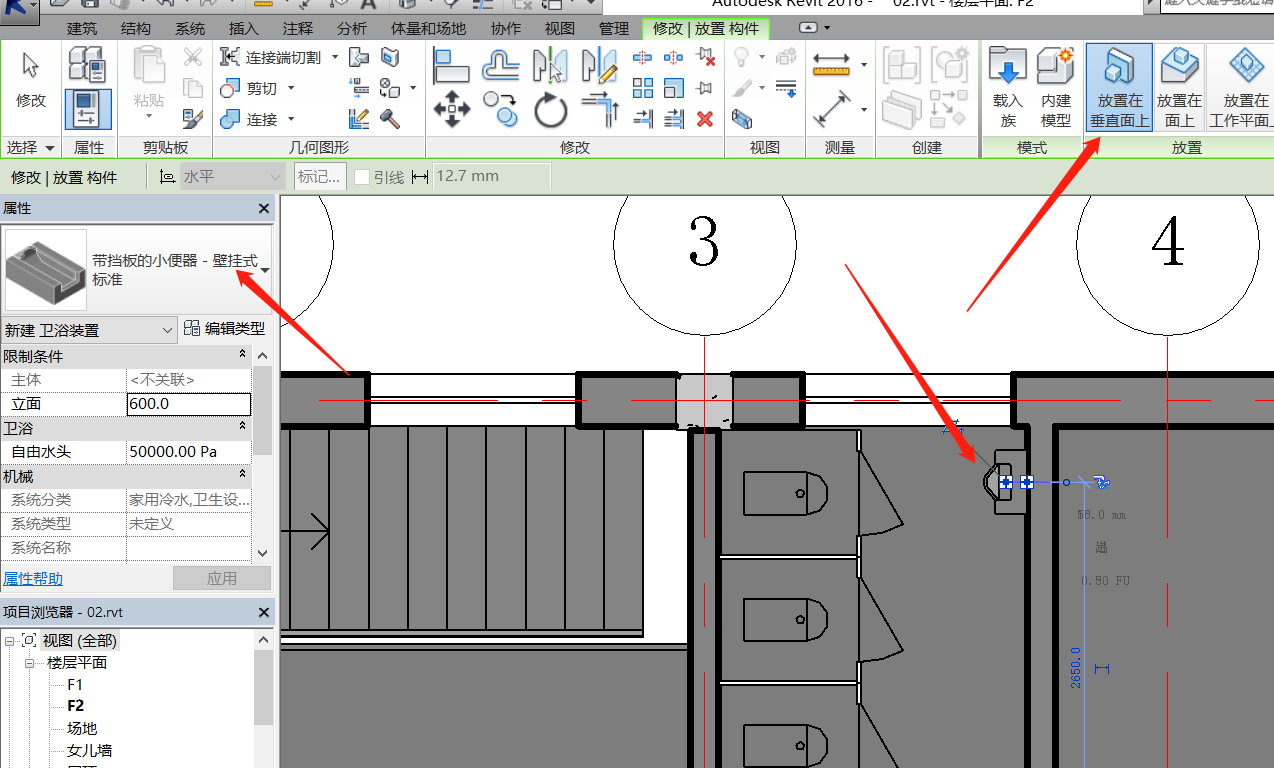
Task: Select Place on Face (放置在面上)
Action: [x=1179, y=87]
